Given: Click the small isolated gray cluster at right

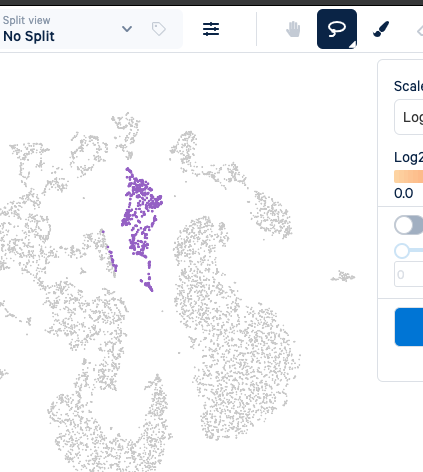Looking at the screenshot, I should point(343,277).
